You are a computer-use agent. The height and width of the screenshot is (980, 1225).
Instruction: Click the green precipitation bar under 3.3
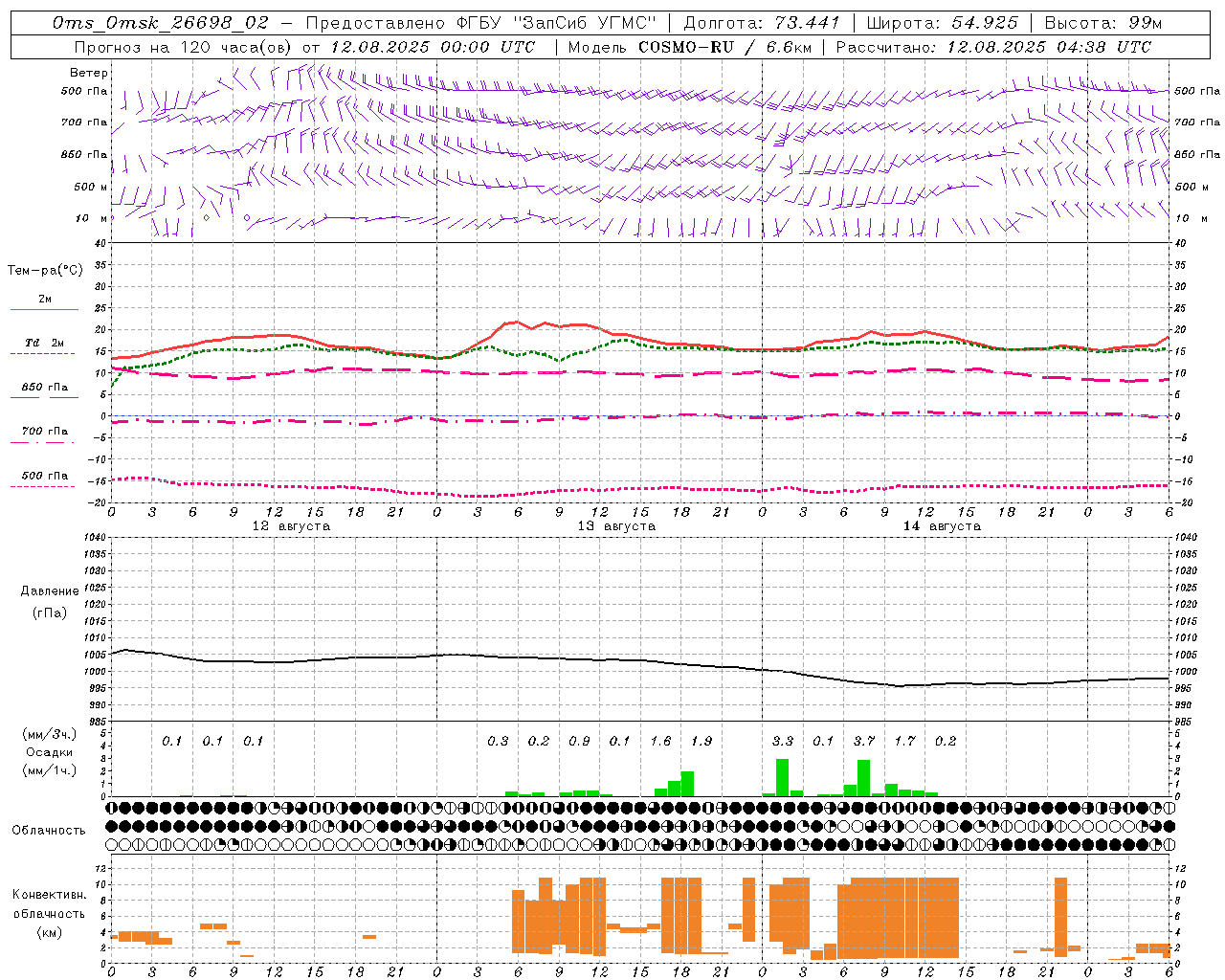(x=782, y=778)
